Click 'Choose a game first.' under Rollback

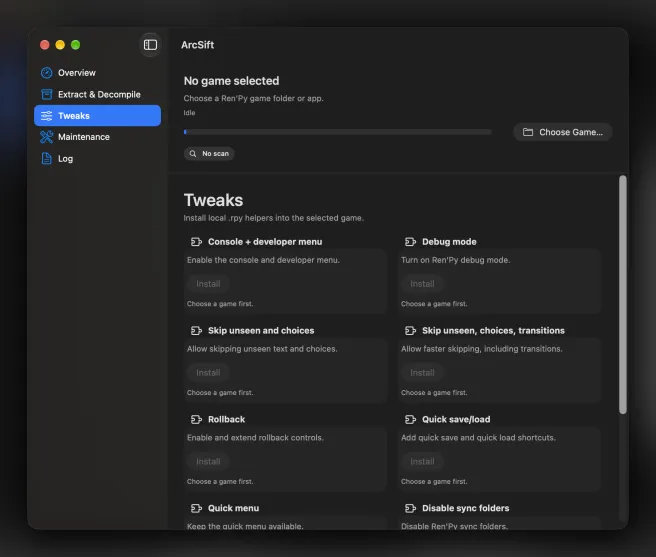click(x=220, y=481)
